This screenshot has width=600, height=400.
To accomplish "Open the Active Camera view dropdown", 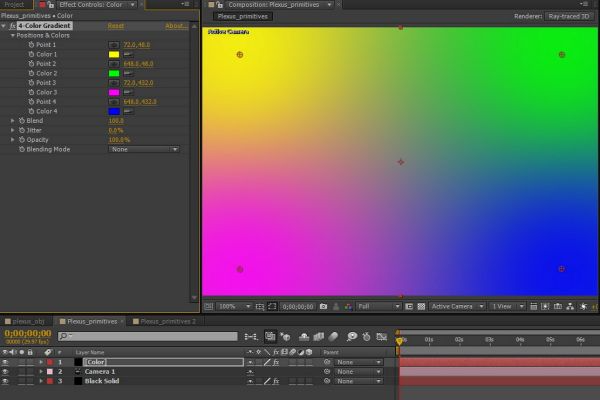I will pos(457,307).
